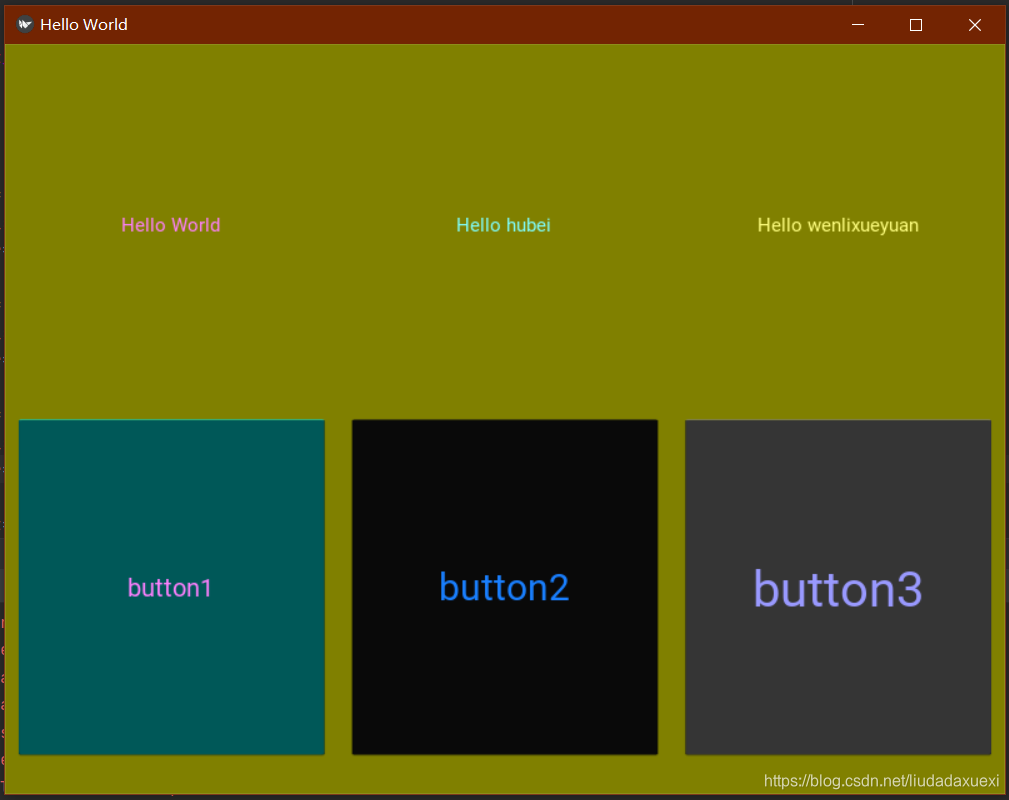Close the Hello World window
Image resolution: width=1009 pixels, height=800 pixels.
click(974, 24)
